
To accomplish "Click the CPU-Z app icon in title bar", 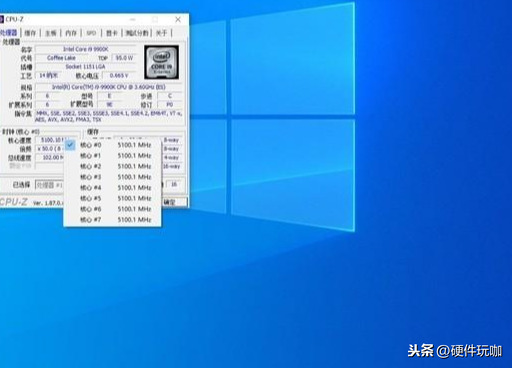I will tap(1, 19).
